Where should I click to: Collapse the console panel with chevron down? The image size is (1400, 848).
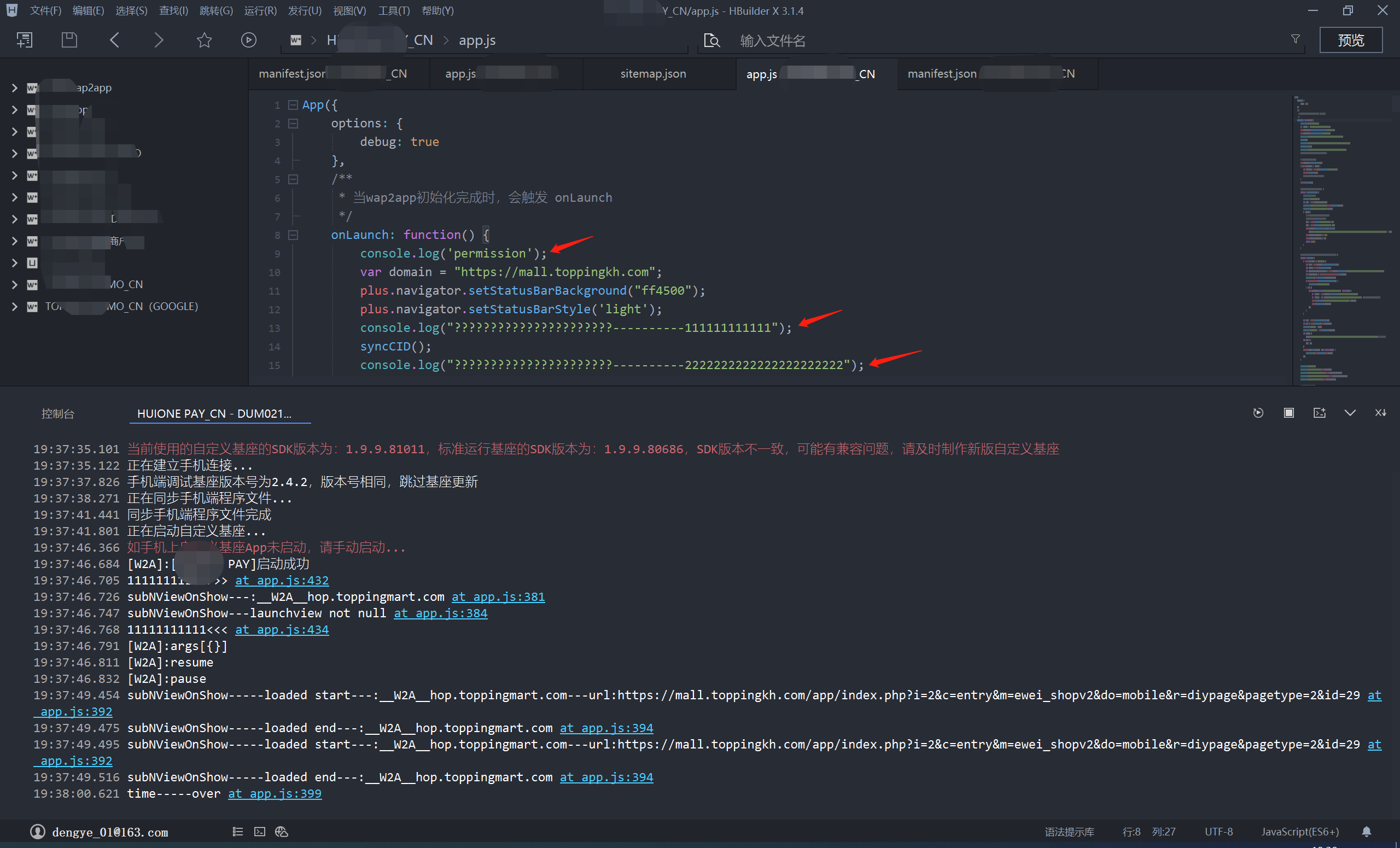click(x=1350, y=413)
